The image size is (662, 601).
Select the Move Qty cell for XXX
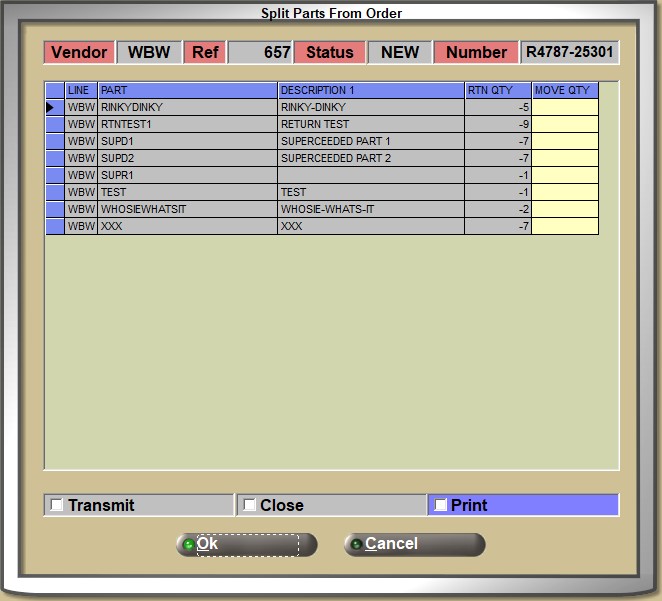point(564,226)
